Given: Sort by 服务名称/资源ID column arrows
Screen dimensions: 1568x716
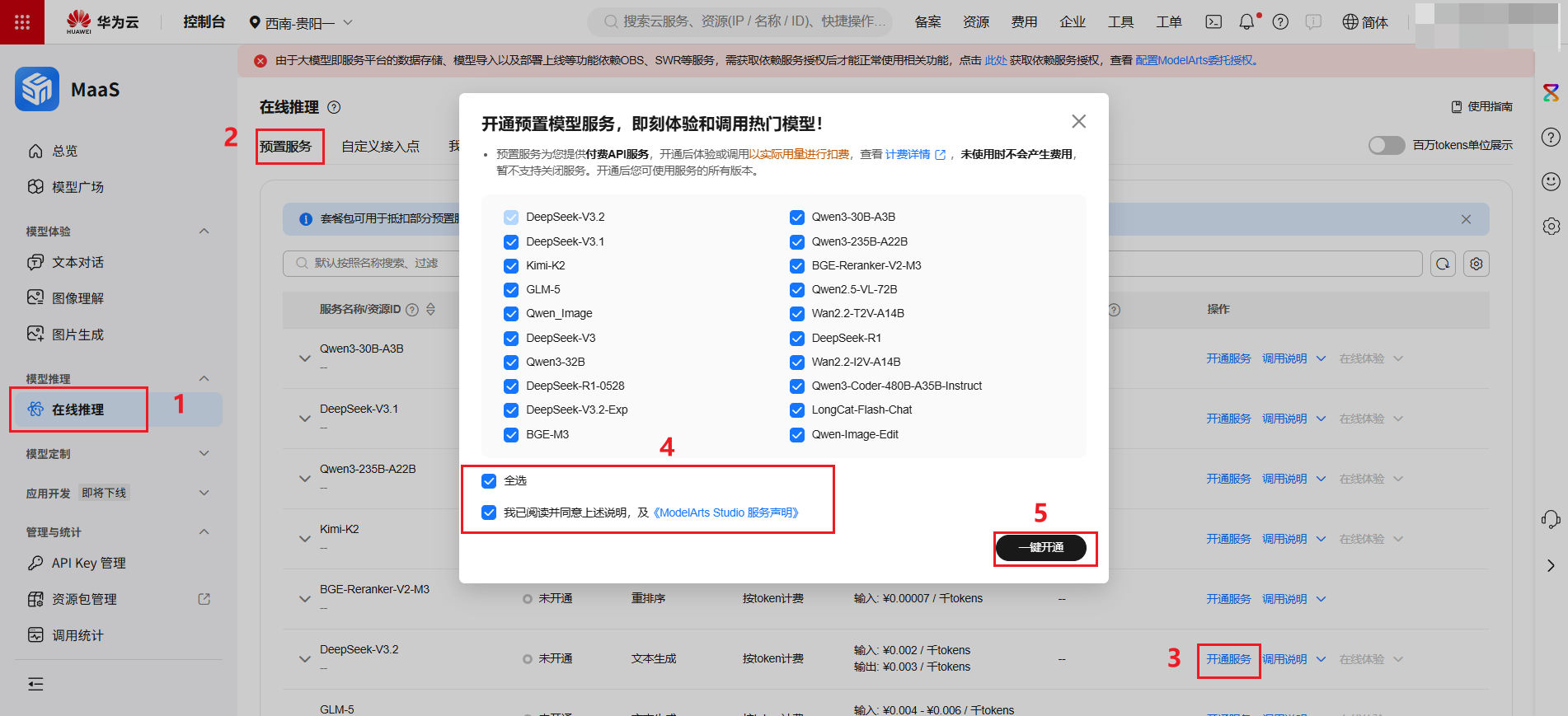Looking at the screenshot, I should coord(430,310).
